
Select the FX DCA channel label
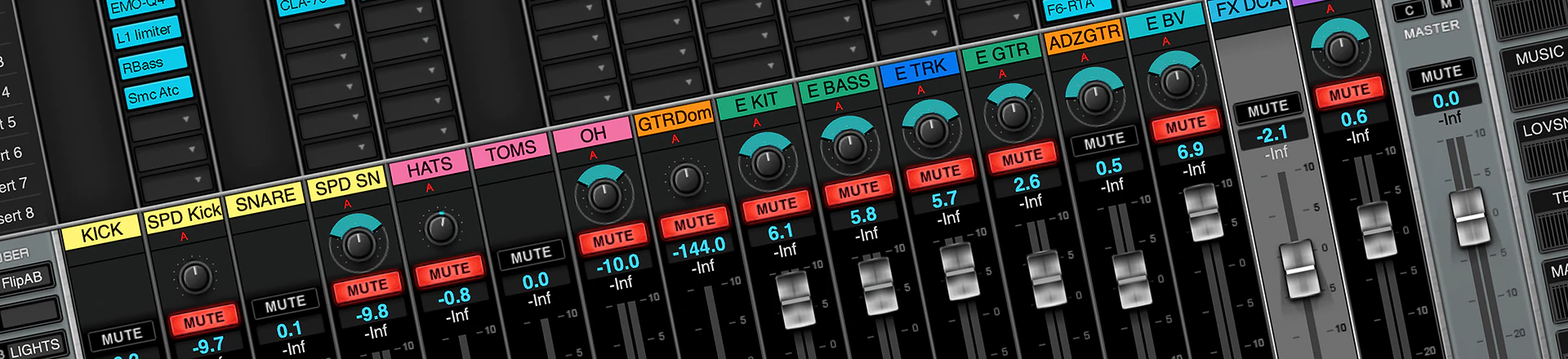coord(1249,8)
